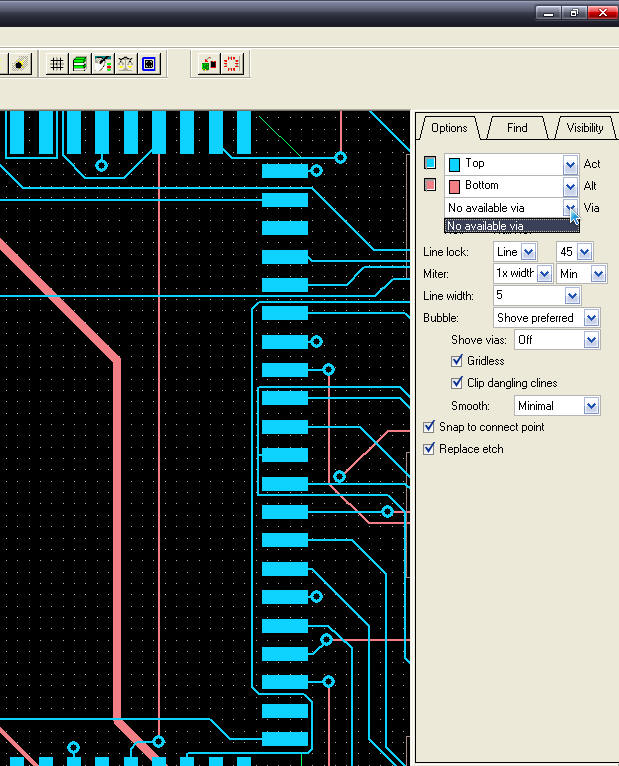Screen dimensions: 619x766
Task: Click the red dashed circle icon
Action: tap(232, 64)
